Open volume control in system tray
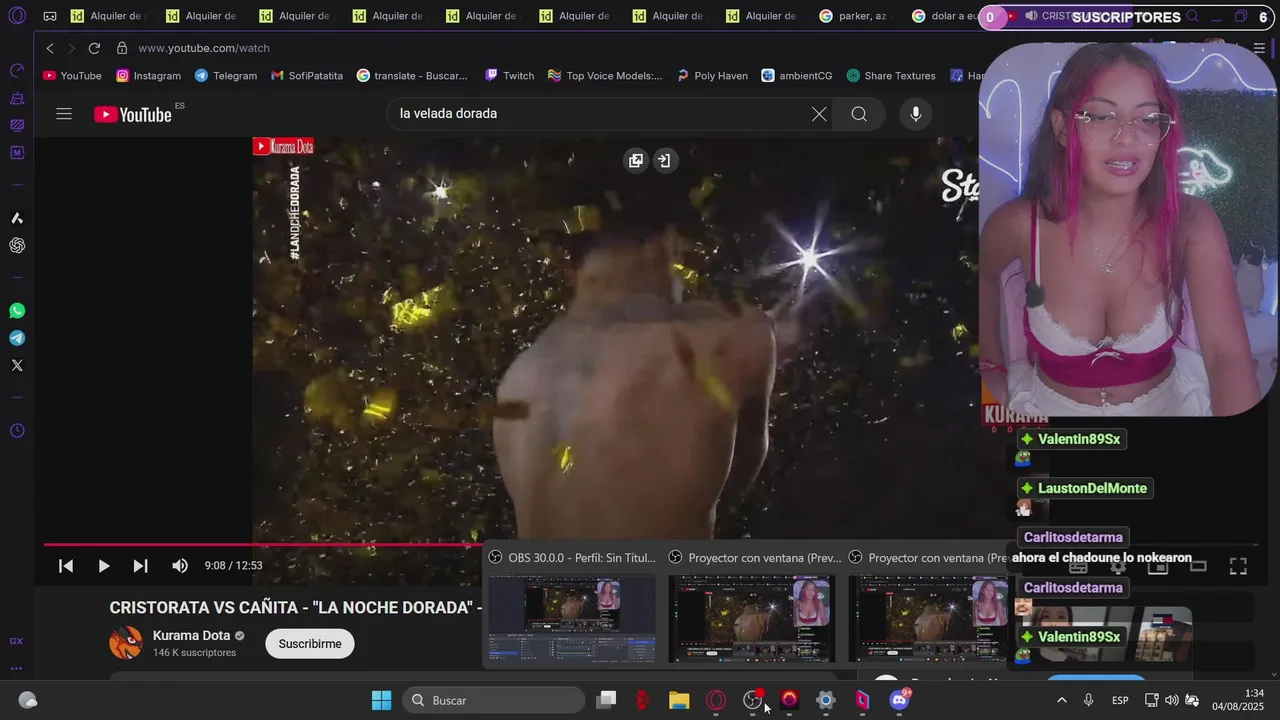This screenshot has height=720, width=1280. tap(1171, 700)
